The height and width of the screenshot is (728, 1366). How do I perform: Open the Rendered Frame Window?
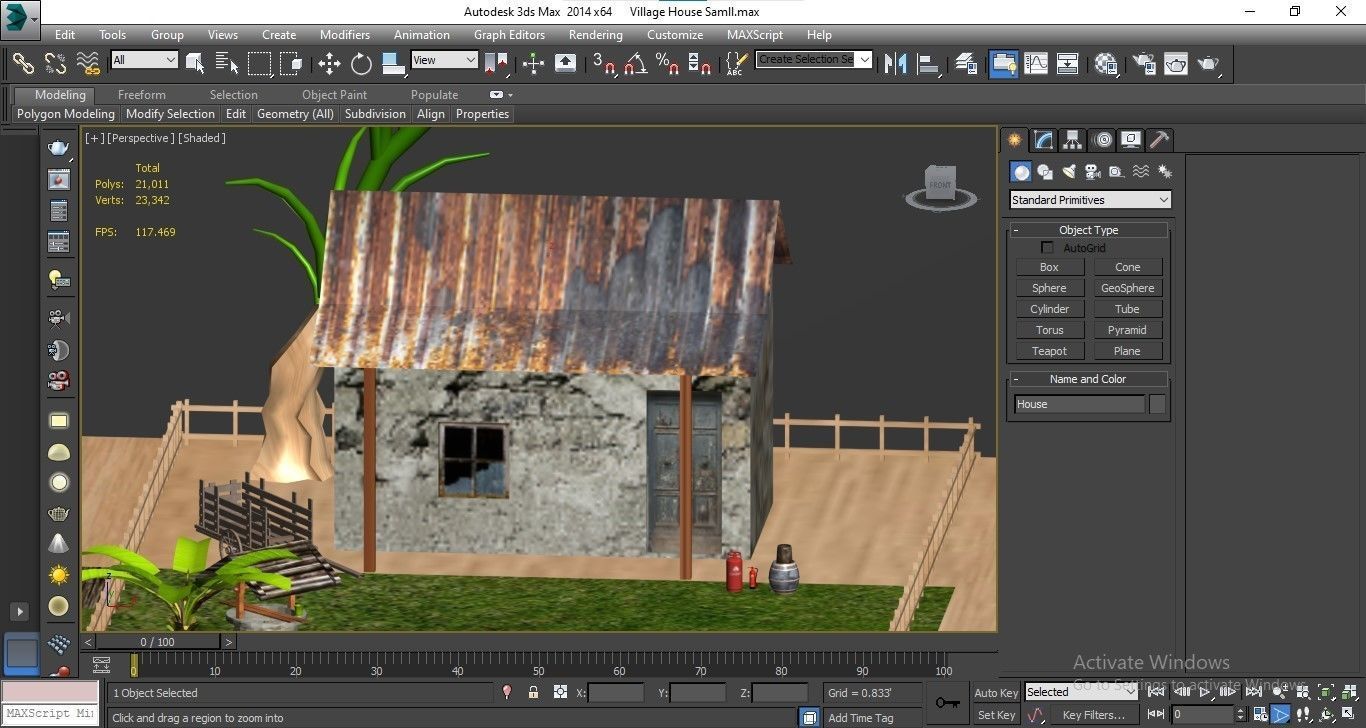click(x=1175, y=63)
